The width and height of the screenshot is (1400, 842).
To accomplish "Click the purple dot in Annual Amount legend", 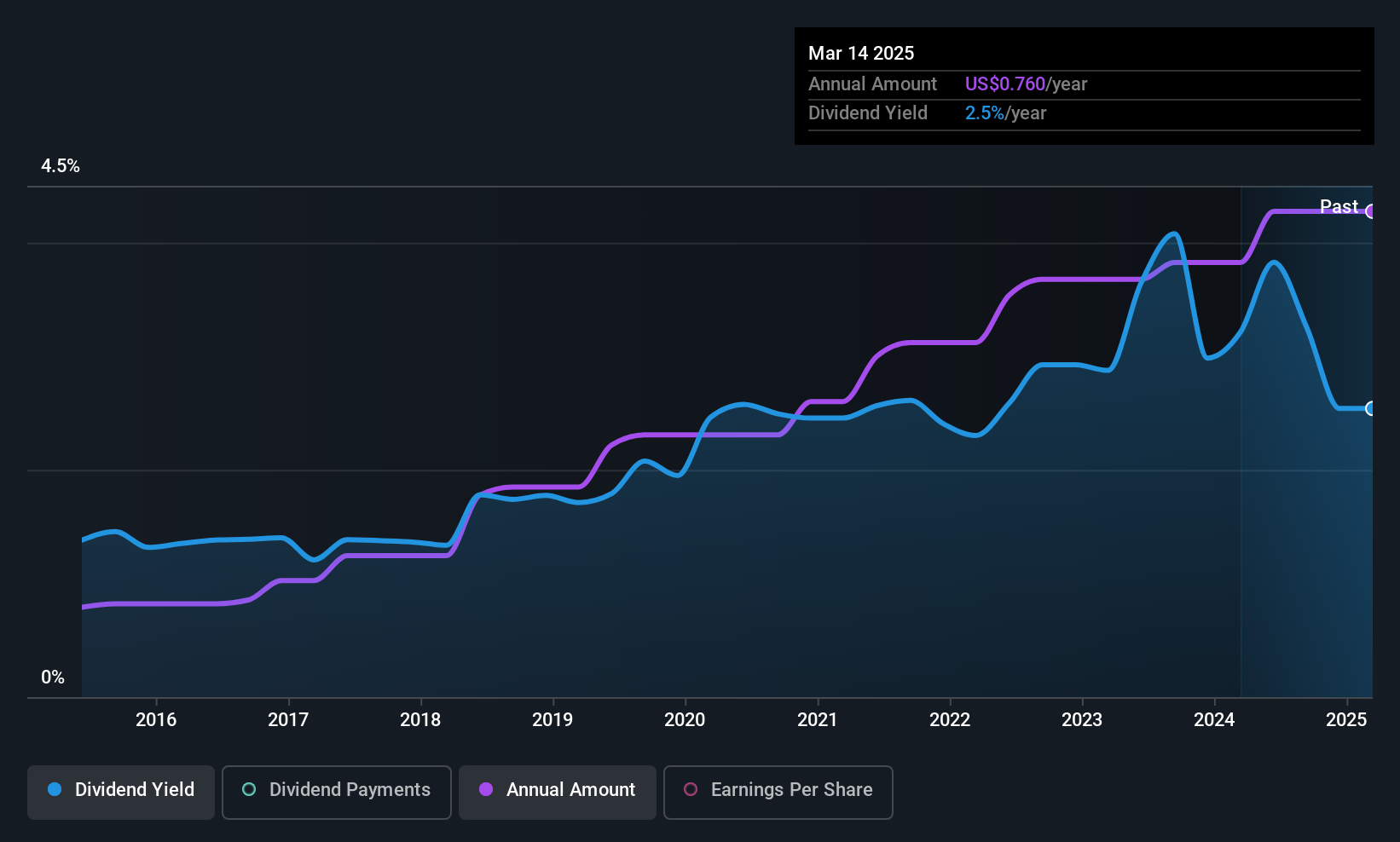I will (x=486, y=789).
